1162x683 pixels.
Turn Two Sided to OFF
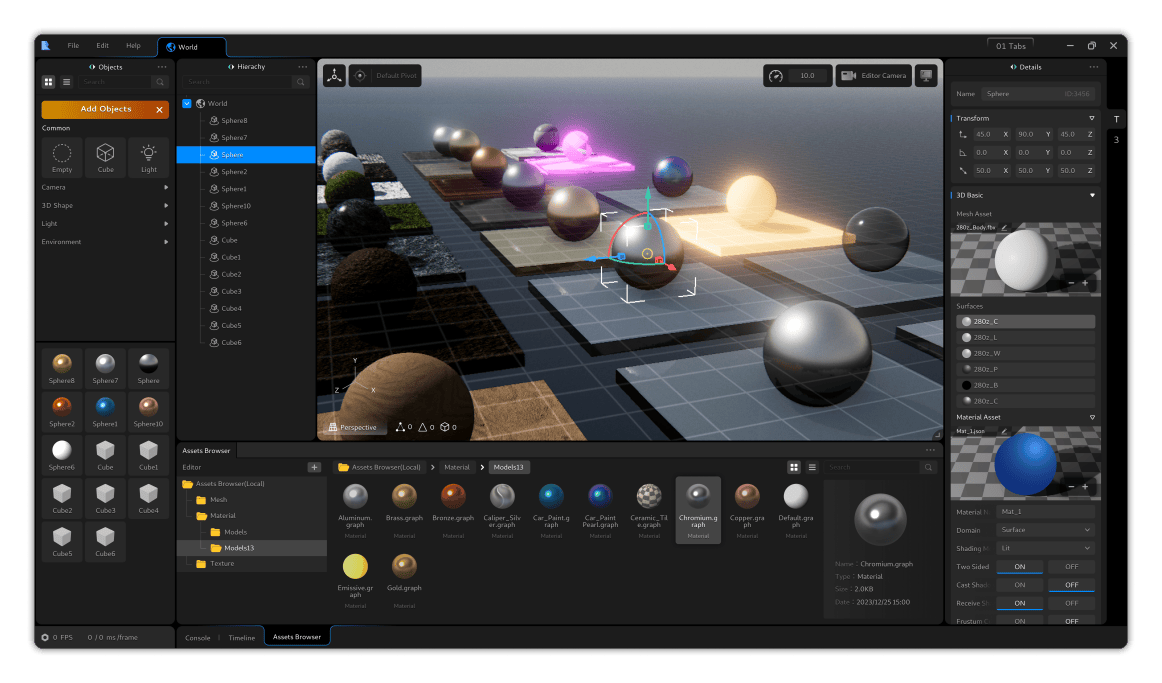pos(1071,566)
